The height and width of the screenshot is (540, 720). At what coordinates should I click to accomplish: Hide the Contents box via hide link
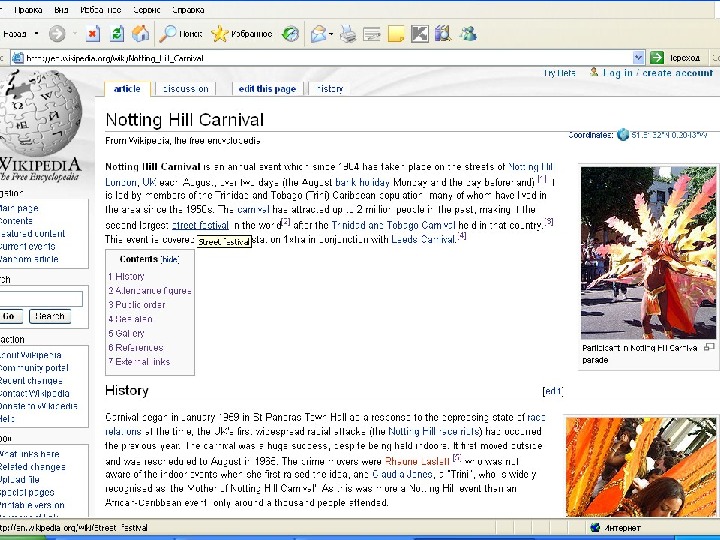[169, 259]
